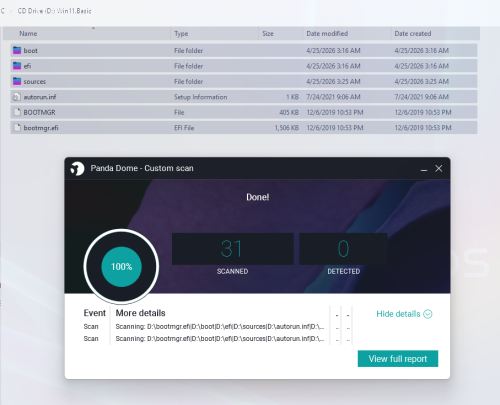Image resolution: width=500 pixels, height=405 pixels.
Task: Click the autorun.inf file icon
Action: coord(17,97)
